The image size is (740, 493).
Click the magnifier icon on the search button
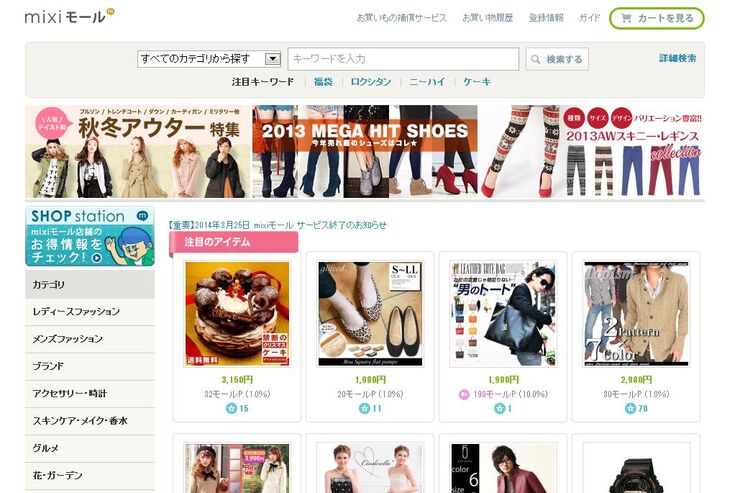(x=535, y=59)
